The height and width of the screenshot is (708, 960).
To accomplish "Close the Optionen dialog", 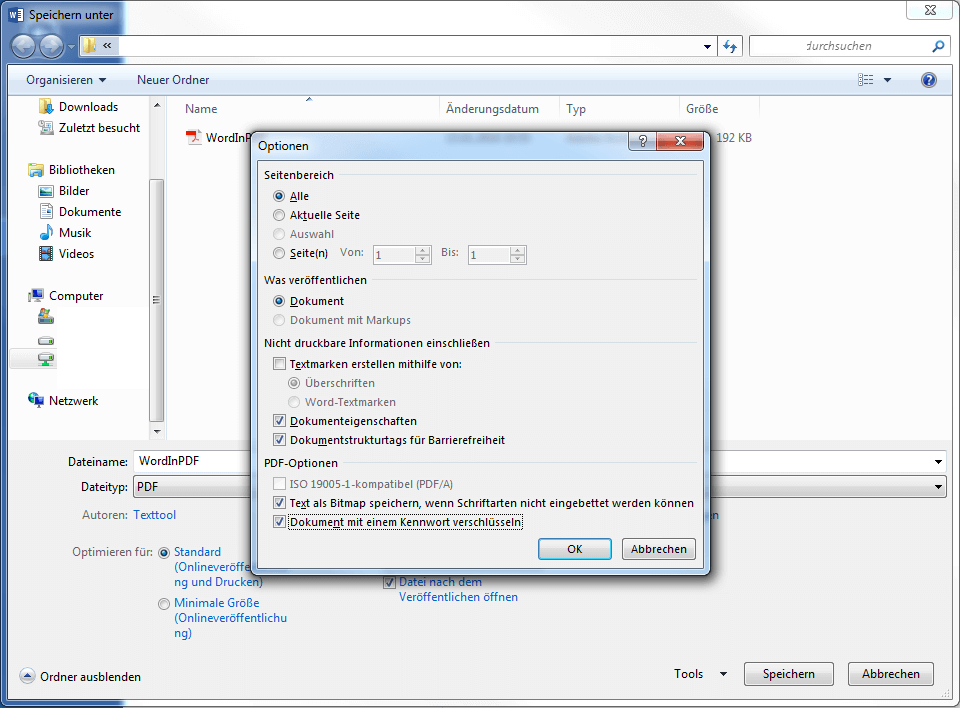I will 680,141.
